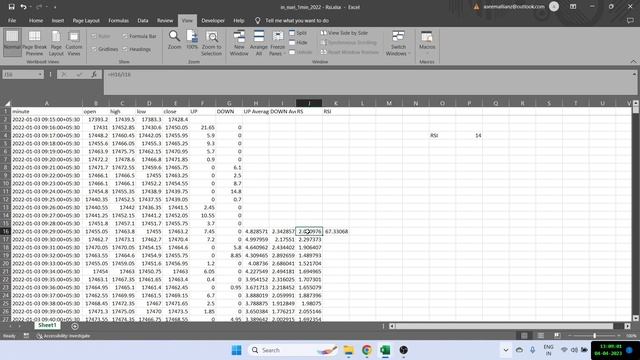
Task: Click the macro recording status bar icon
Action: [x=26, y=336]
